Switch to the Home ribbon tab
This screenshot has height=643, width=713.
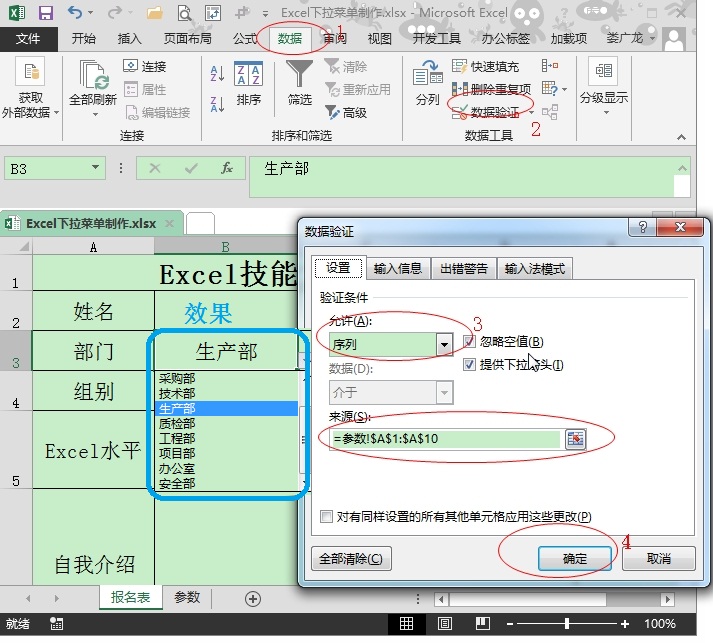(83, 39)
